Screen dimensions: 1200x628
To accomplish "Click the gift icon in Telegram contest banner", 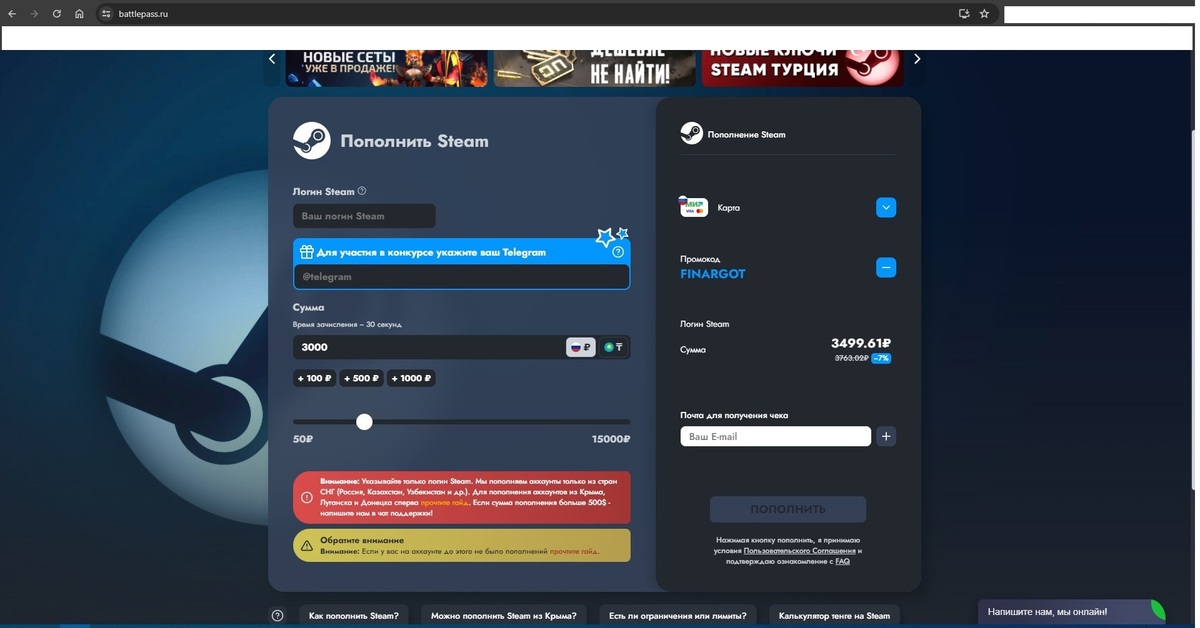I will (307, 252).
